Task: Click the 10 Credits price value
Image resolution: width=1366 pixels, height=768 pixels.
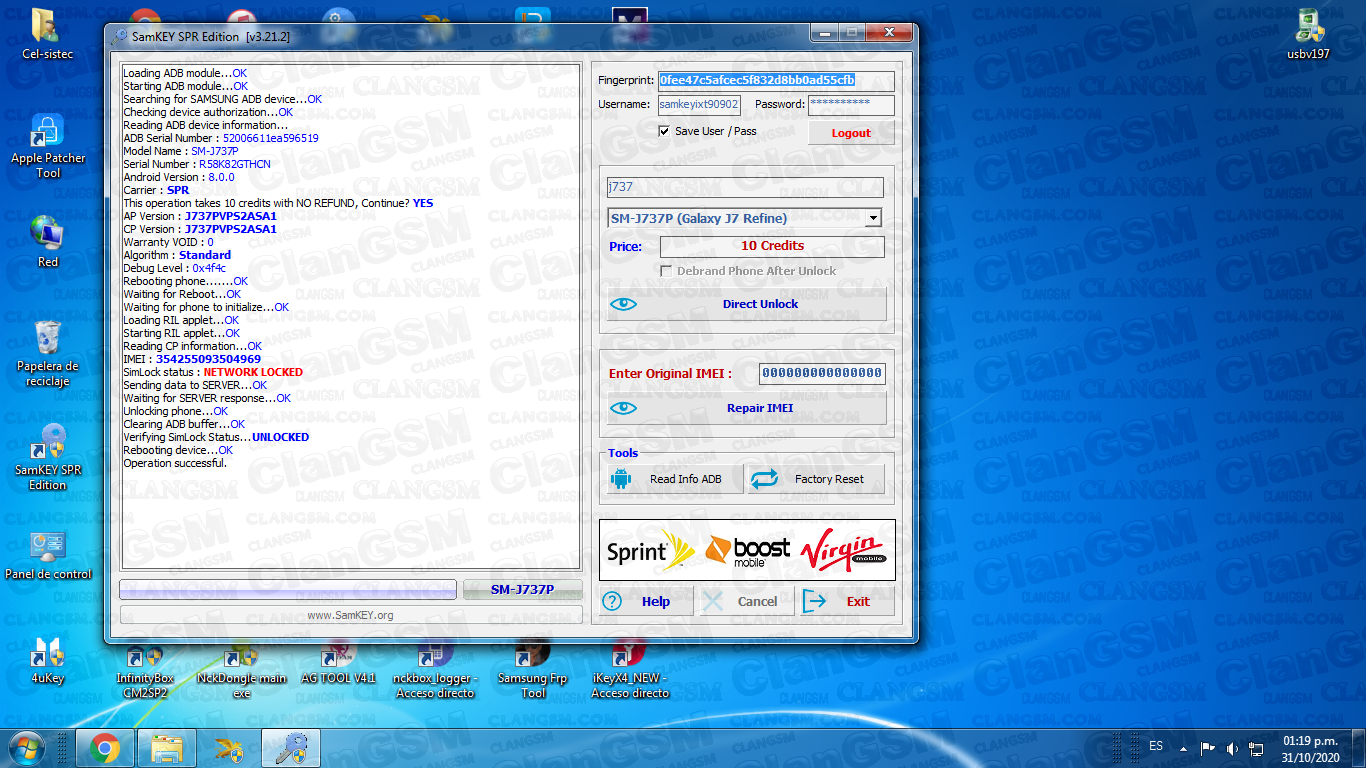Action: pyautogui.click(x=772, y=246)
